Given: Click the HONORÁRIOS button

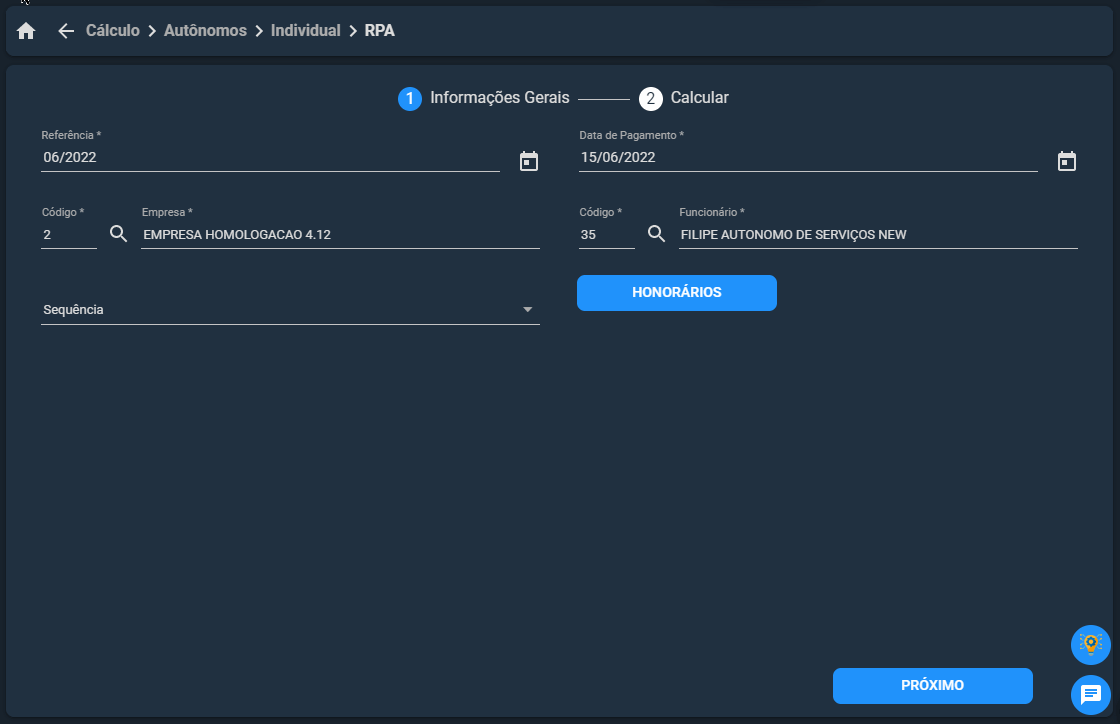Looking at the screenshot, I should pos(676,293).
